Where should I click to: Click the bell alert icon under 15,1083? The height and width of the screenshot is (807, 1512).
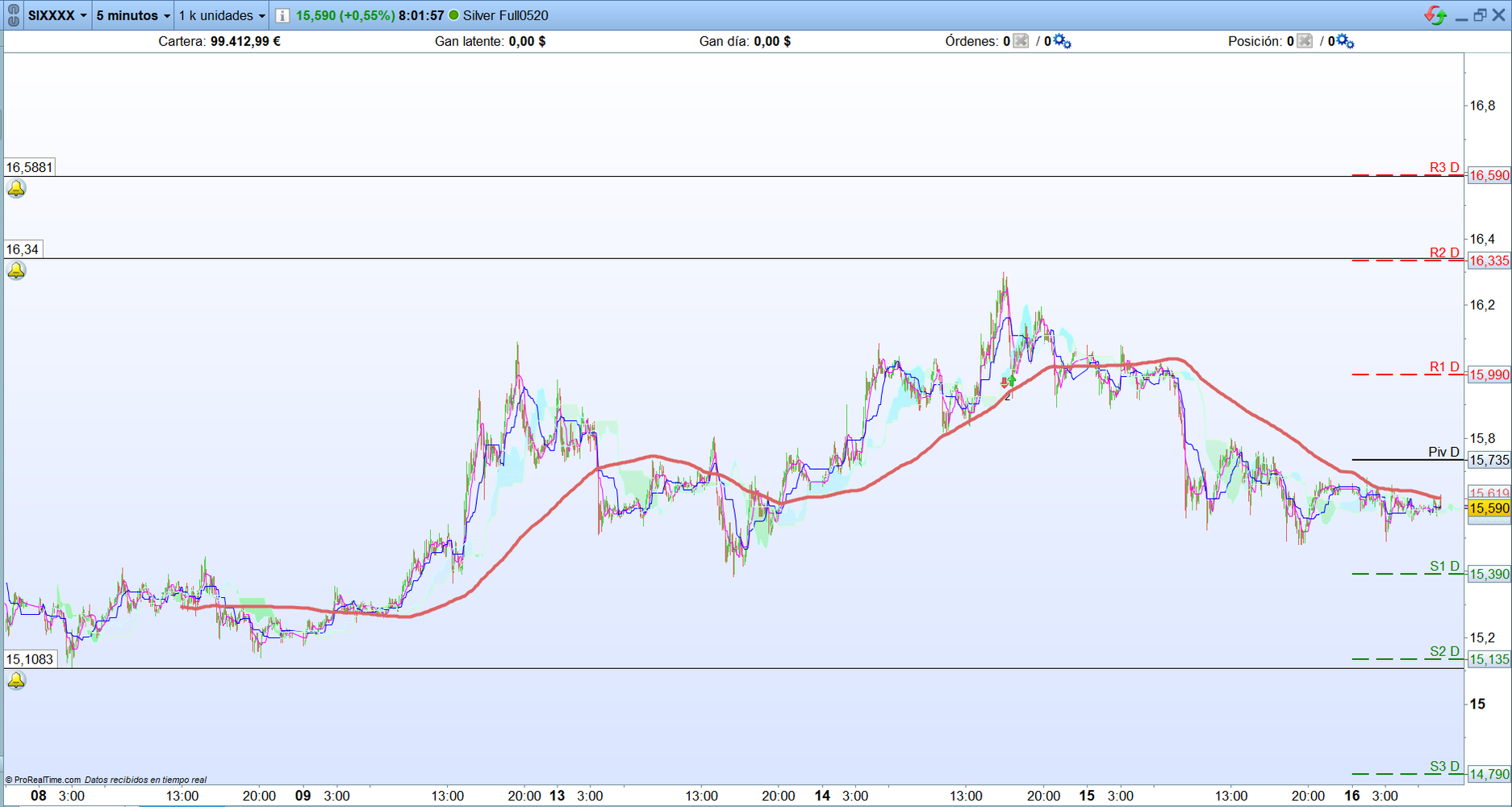16,681
